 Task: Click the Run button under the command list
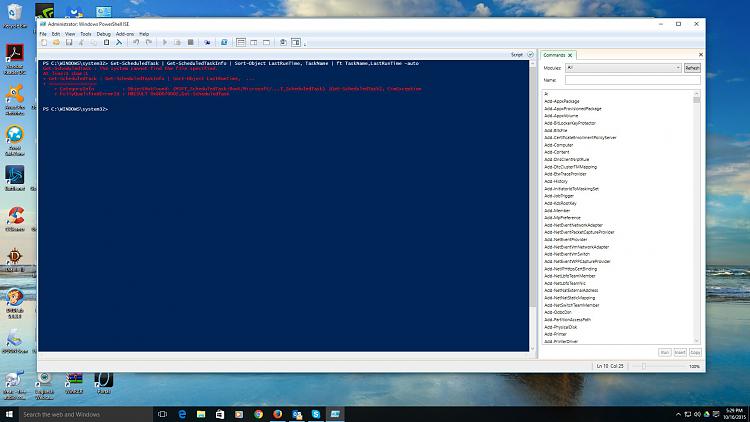click(664, 352)
